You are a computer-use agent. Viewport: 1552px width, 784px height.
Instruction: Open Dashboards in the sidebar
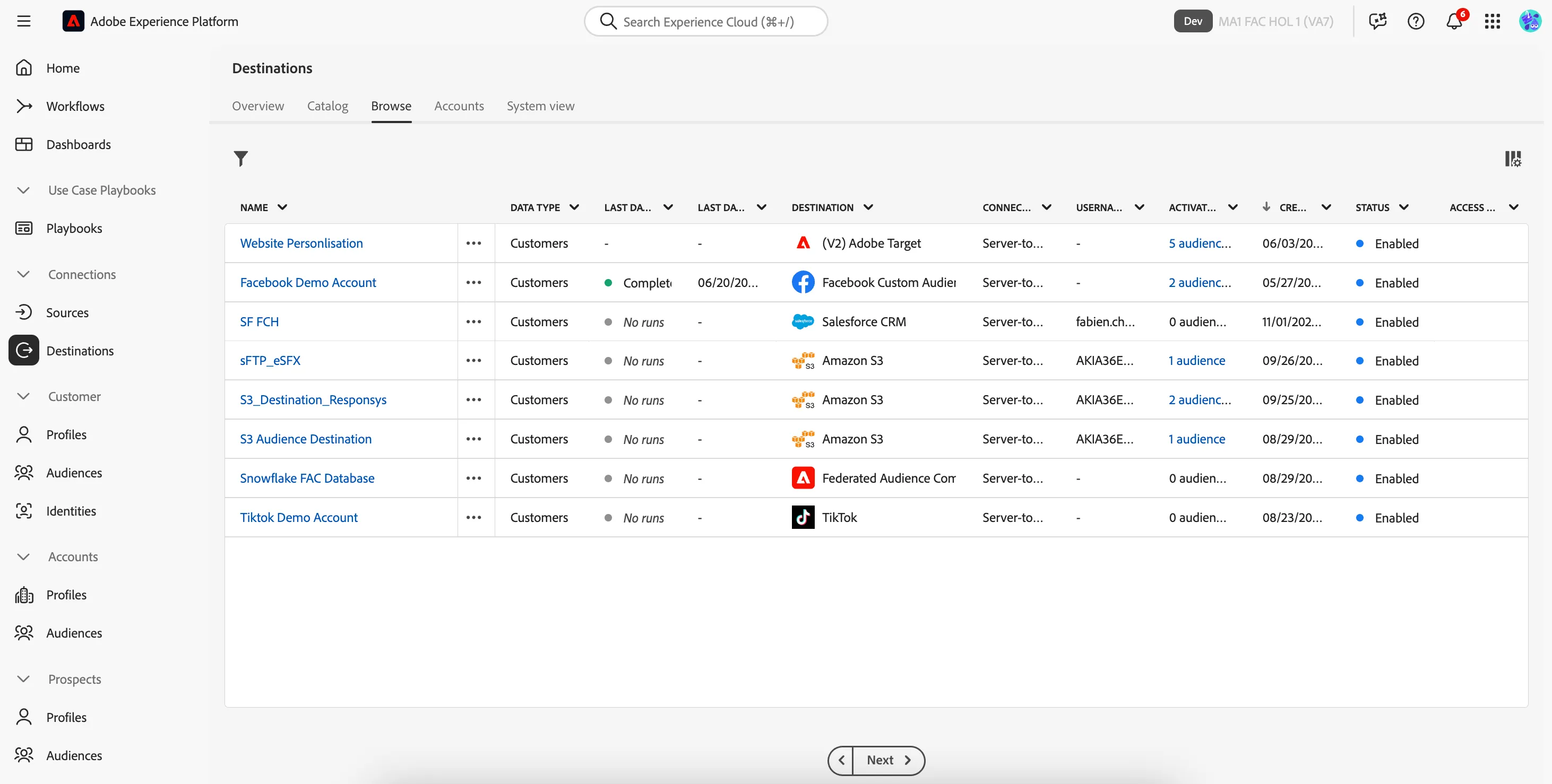point(79,144)
